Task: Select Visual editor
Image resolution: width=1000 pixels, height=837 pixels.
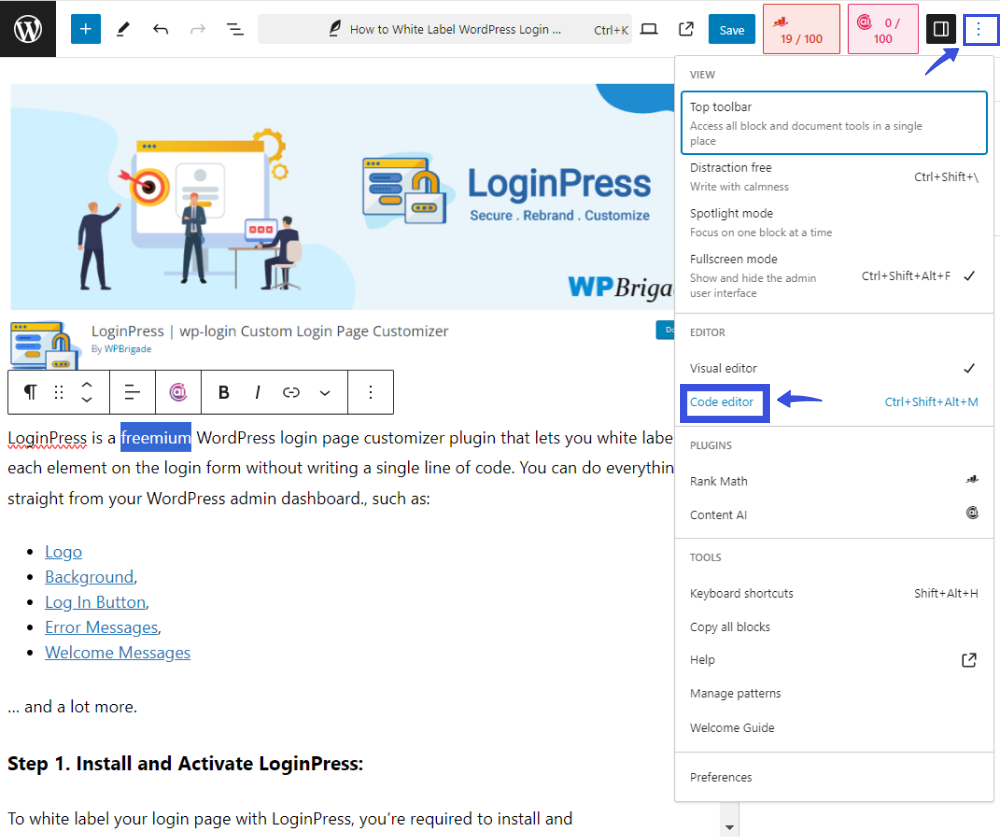Action: pos(834,368)
